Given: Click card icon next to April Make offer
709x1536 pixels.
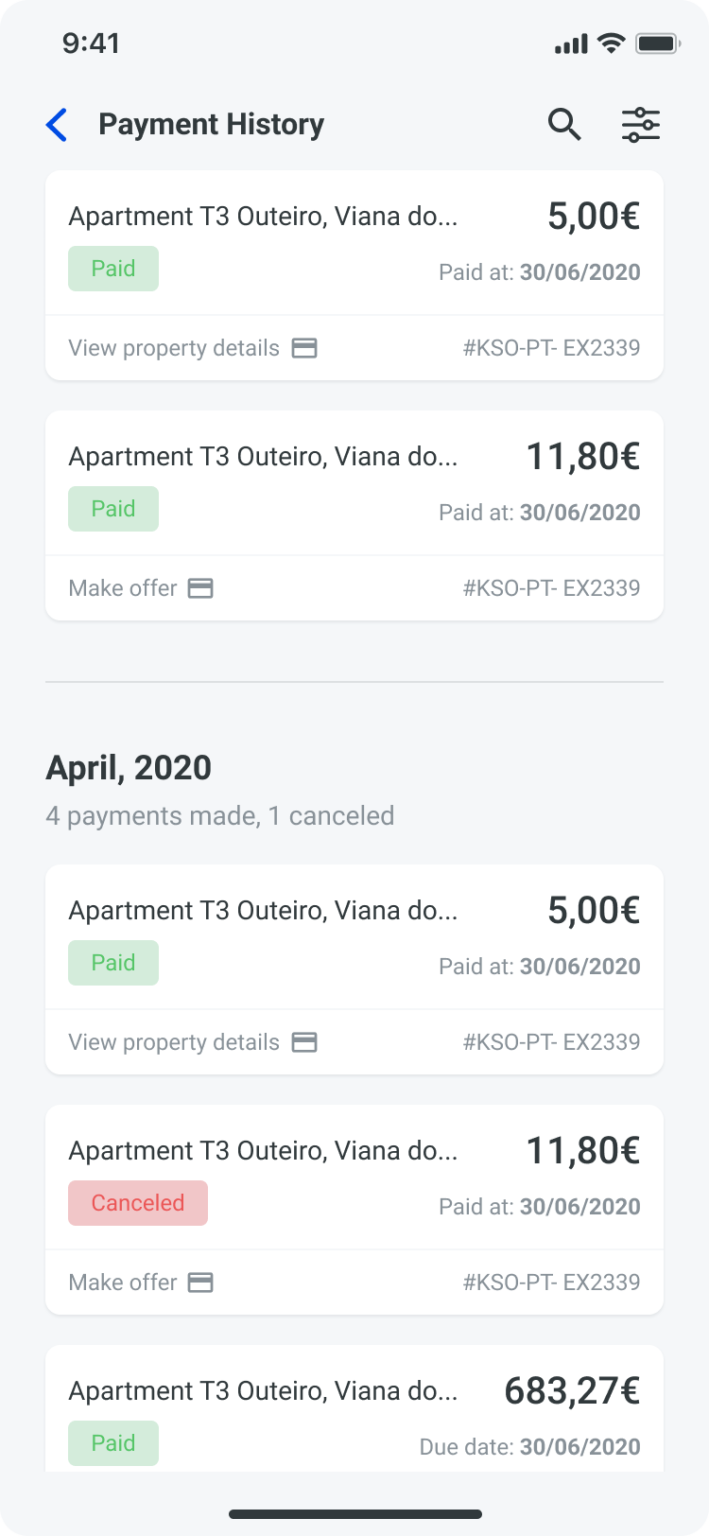Looking at the screenshot, I should 201,1282.
